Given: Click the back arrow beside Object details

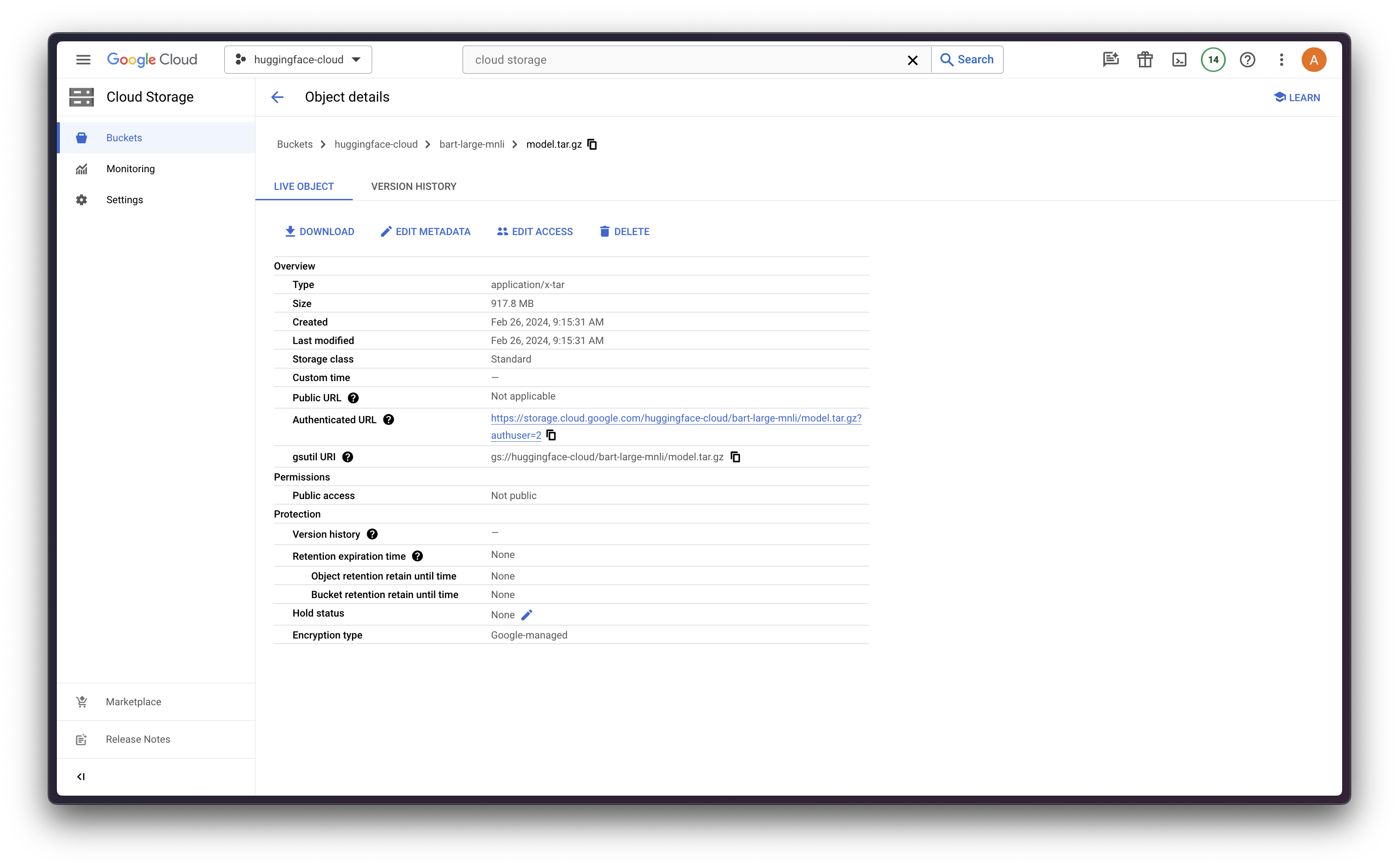Looking at the screenshot, I should (x=277, y=97).
